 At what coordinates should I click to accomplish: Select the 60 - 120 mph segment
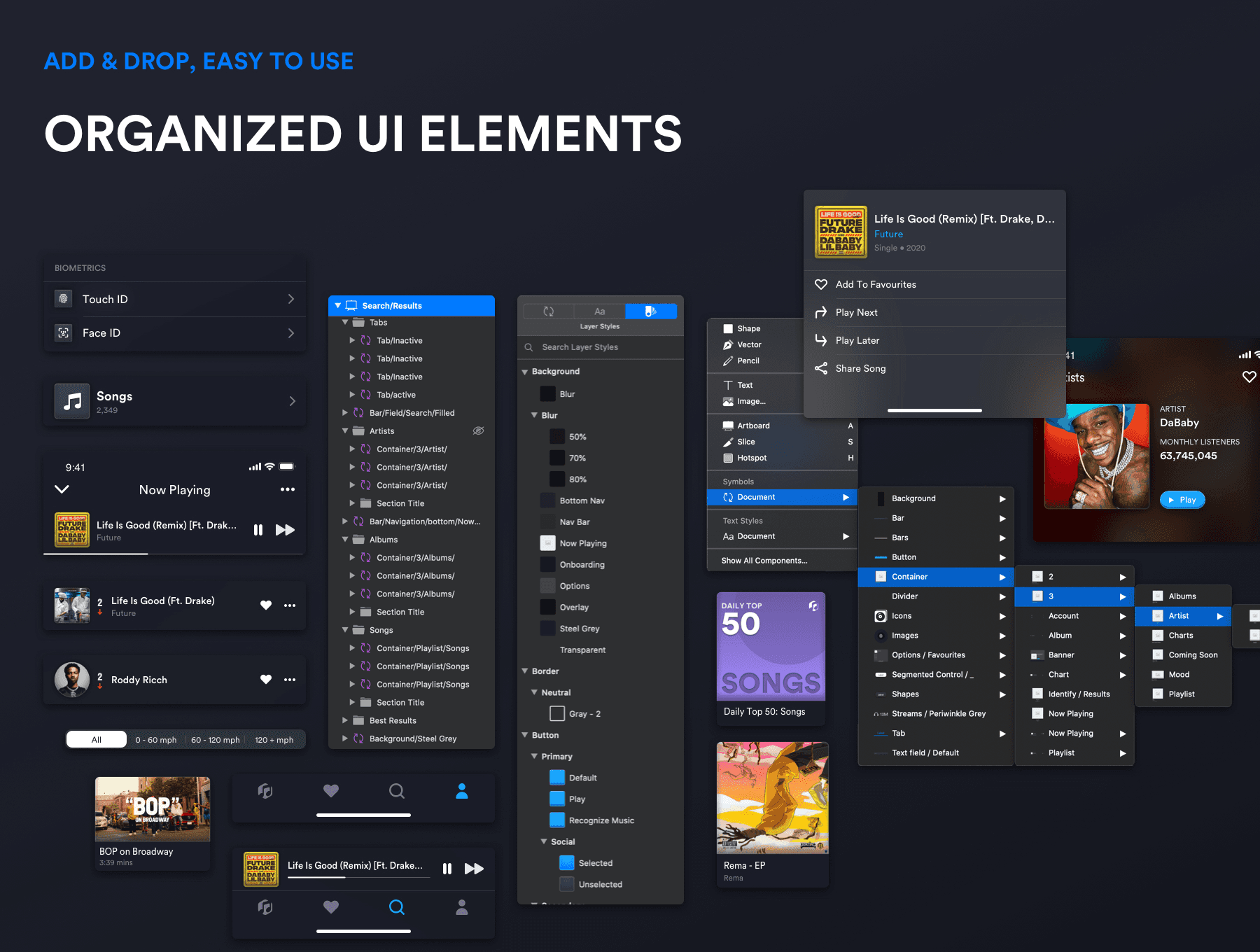[216, 740]
